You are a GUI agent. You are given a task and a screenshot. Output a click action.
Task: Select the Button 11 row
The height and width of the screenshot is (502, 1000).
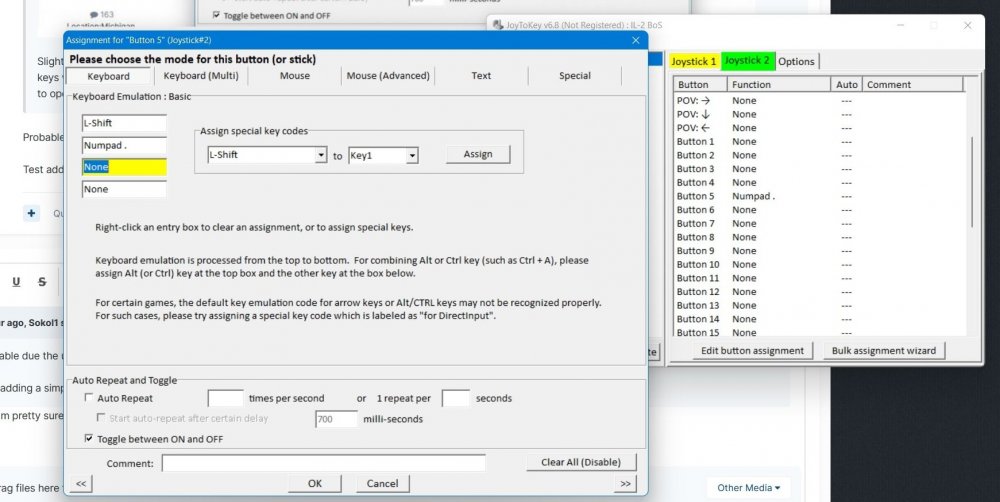pyautogui.click(x=818, y=278)
